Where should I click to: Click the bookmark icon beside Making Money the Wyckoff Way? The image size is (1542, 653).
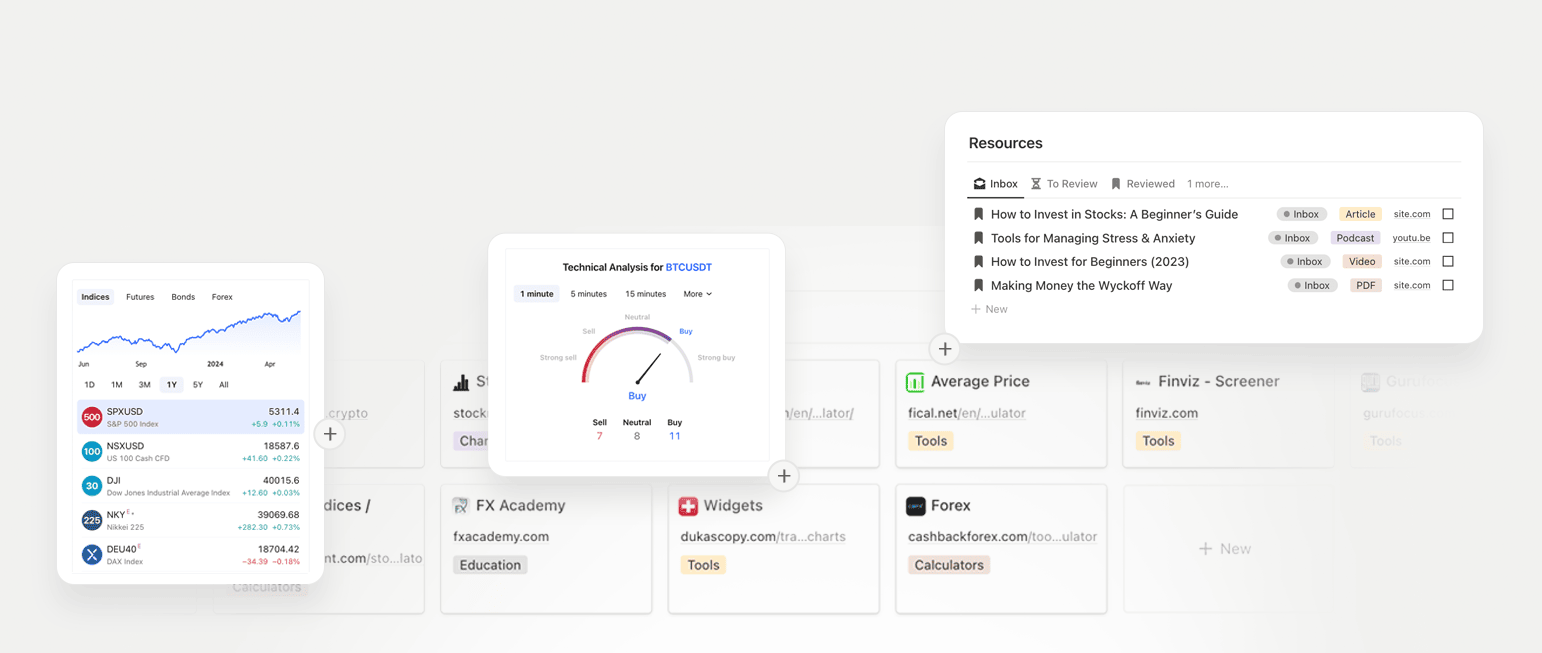tap(978, 285)
